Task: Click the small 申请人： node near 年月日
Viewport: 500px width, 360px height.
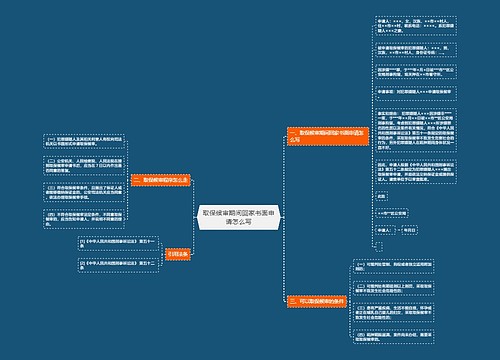Action: [x=385, y=230]
